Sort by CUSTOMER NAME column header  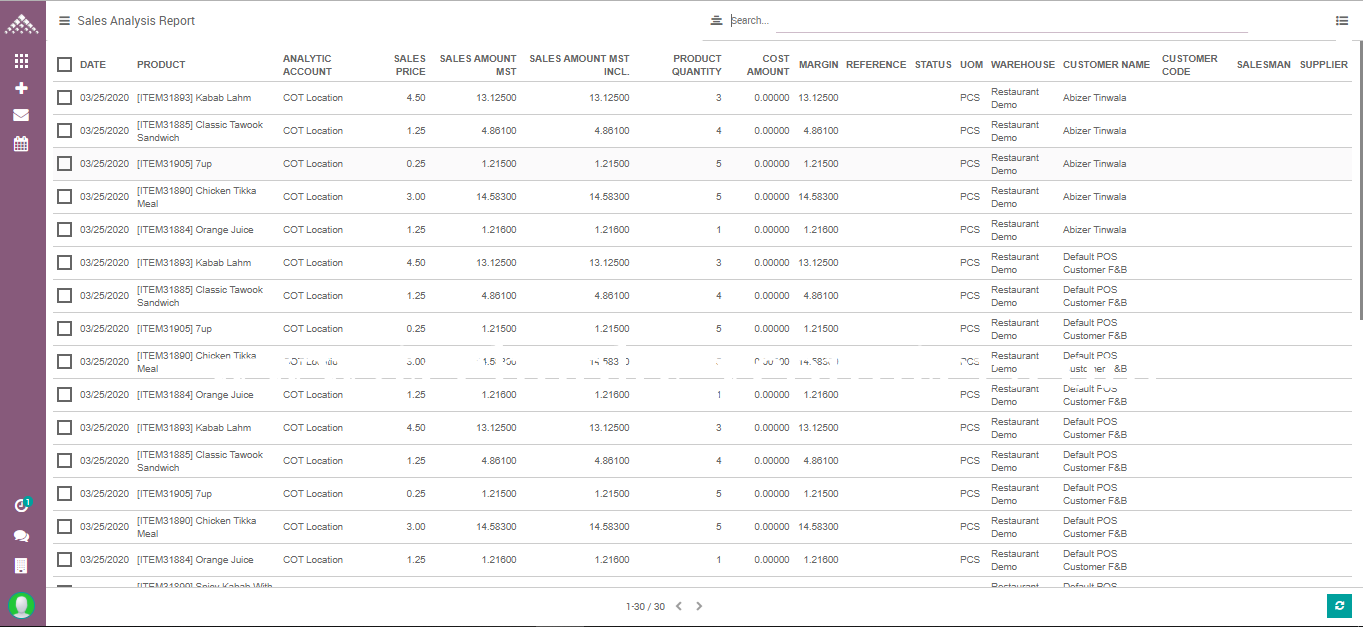tap(1106, 65)
